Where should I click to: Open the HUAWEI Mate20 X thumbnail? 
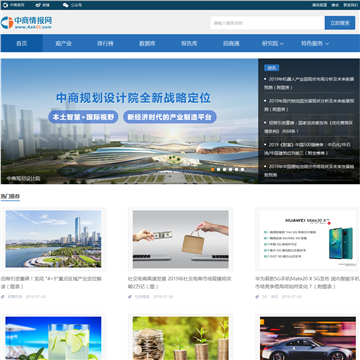308,239
